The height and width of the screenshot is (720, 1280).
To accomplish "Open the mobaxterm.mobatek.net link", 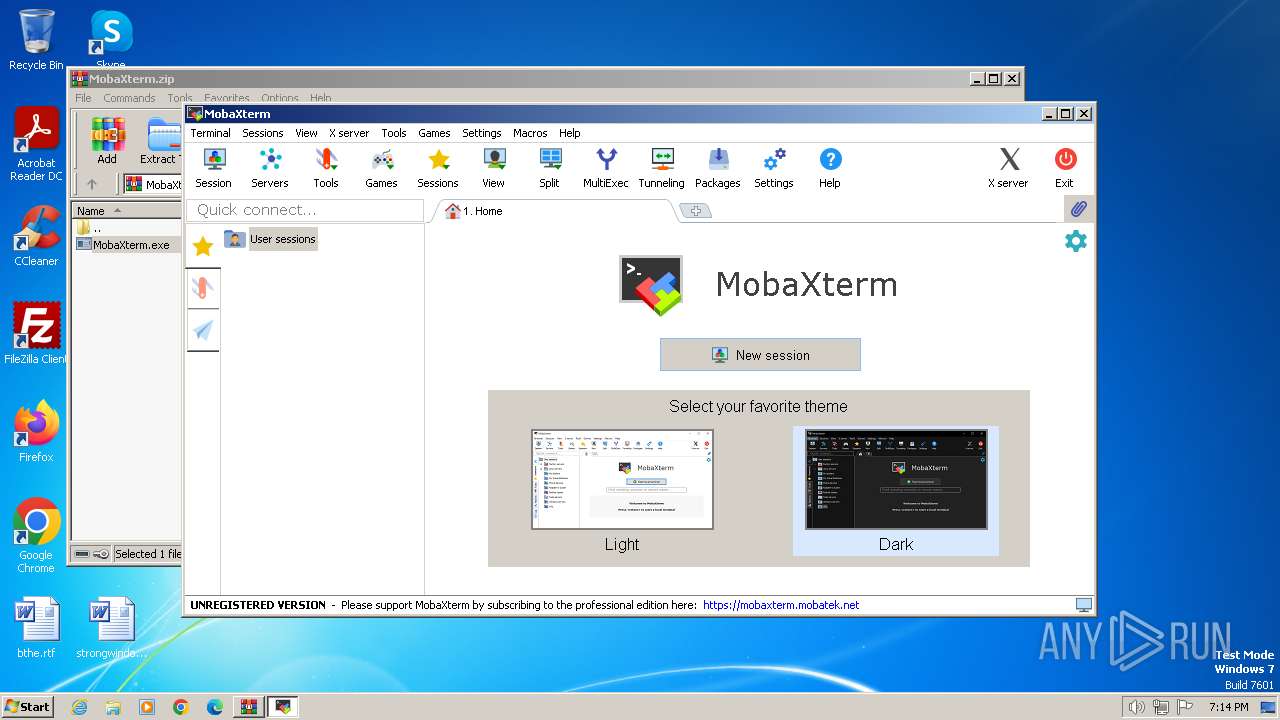I will pyautogui.click(x=781, y=605).
